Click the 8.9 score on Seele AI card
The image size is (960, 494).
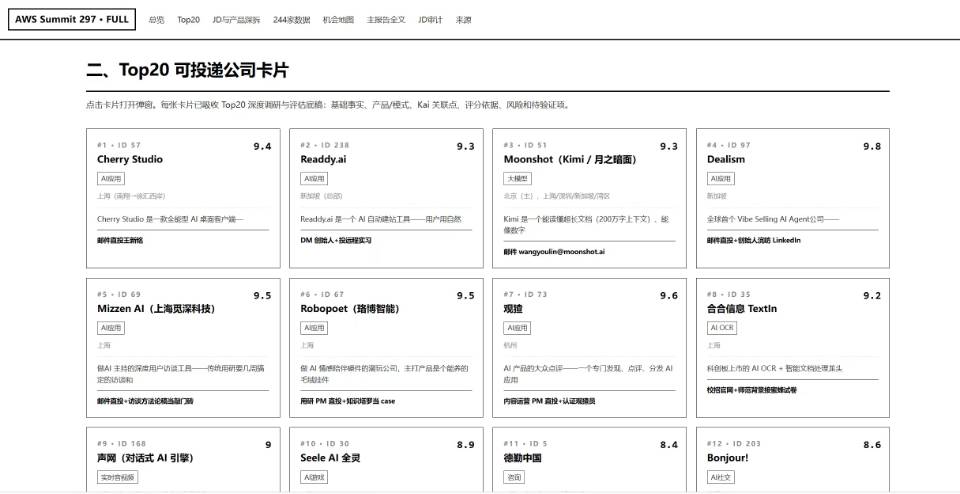(x=465, y=445)
